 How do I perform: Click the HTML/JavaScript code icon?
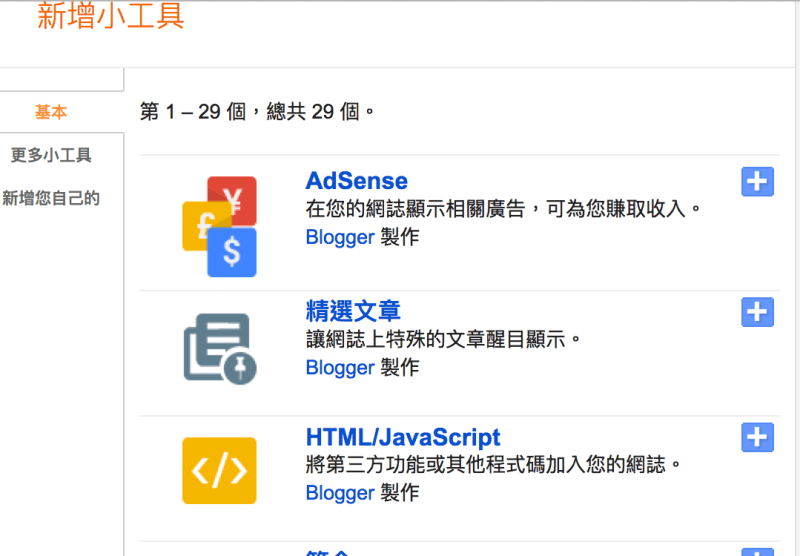click(x=219, y=470)
